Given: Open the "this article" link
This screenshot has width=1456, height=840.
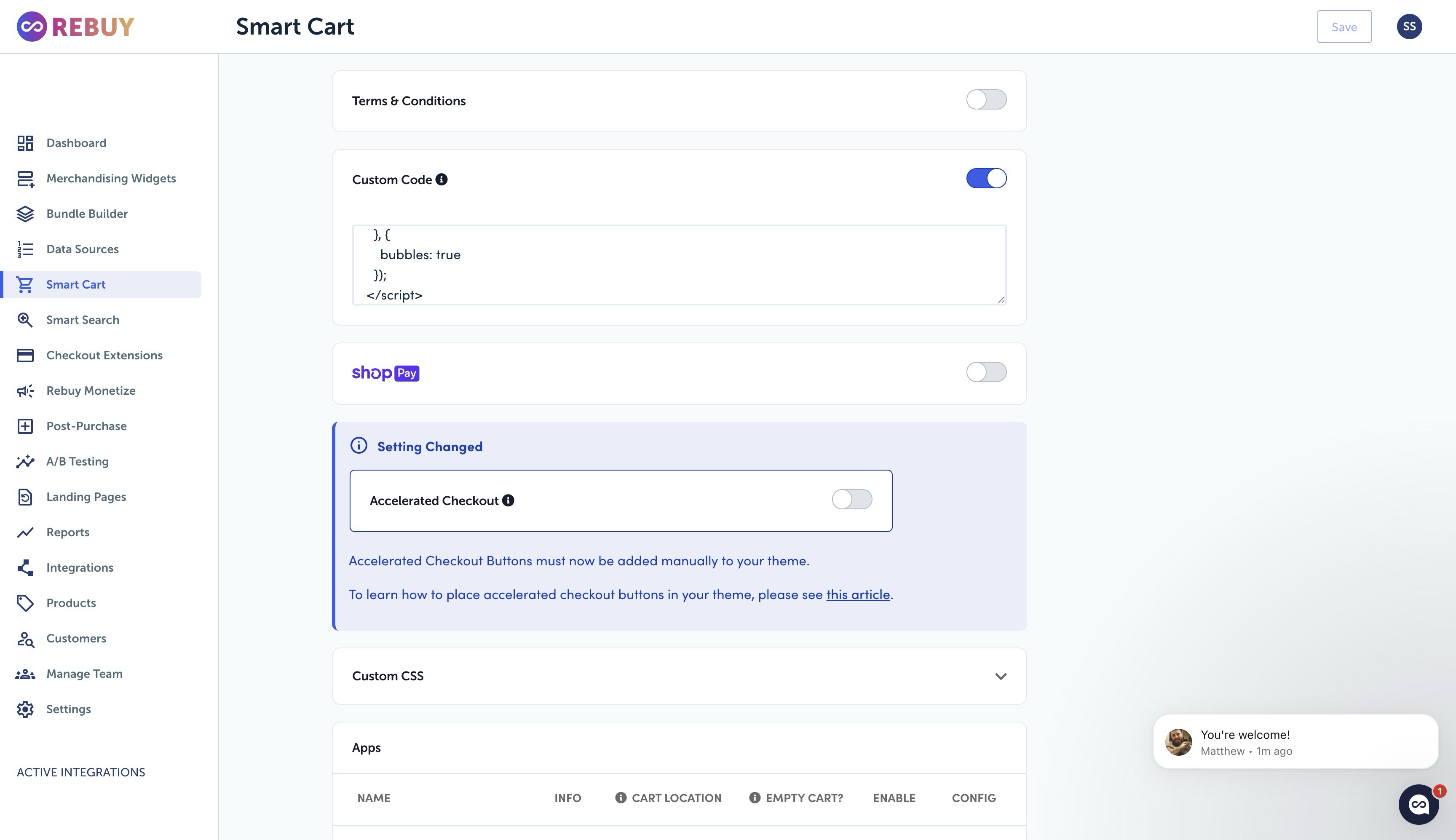Looking at the screenshot, I should tap(858, 595).
